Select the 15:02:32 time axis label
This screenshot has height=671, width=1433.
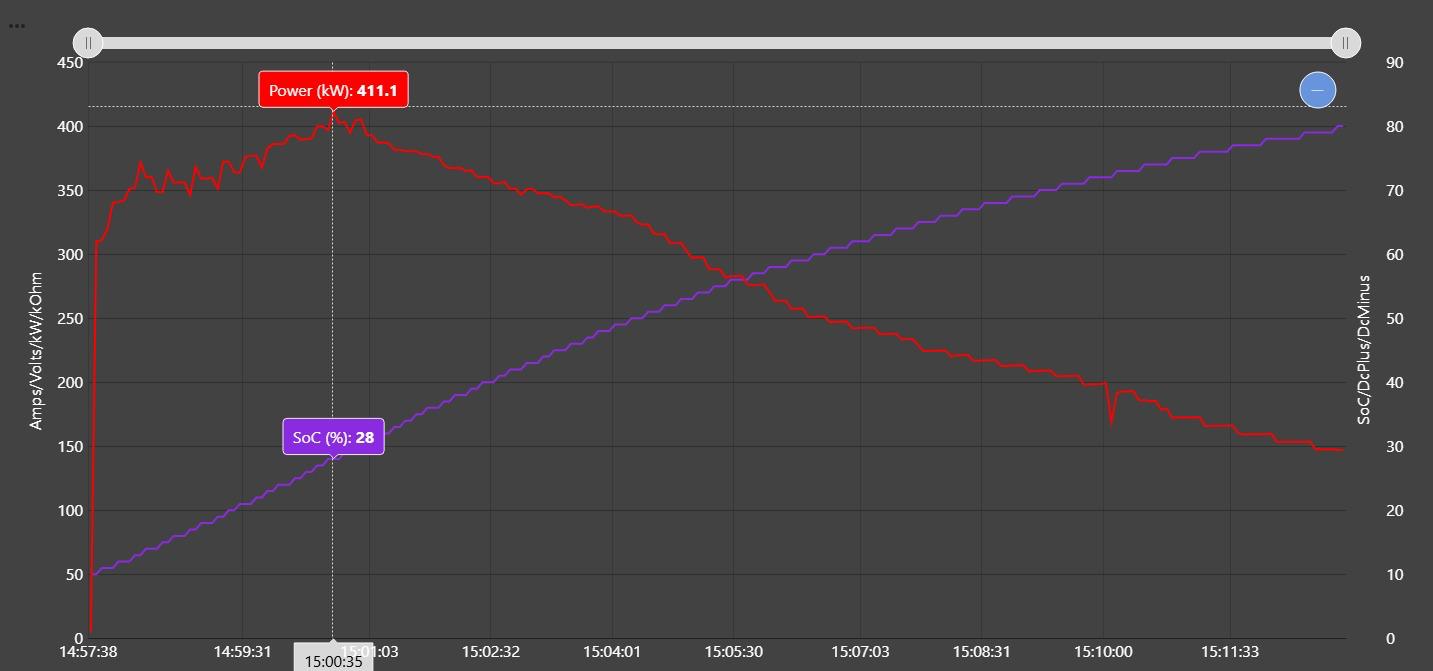coord(490,652)
